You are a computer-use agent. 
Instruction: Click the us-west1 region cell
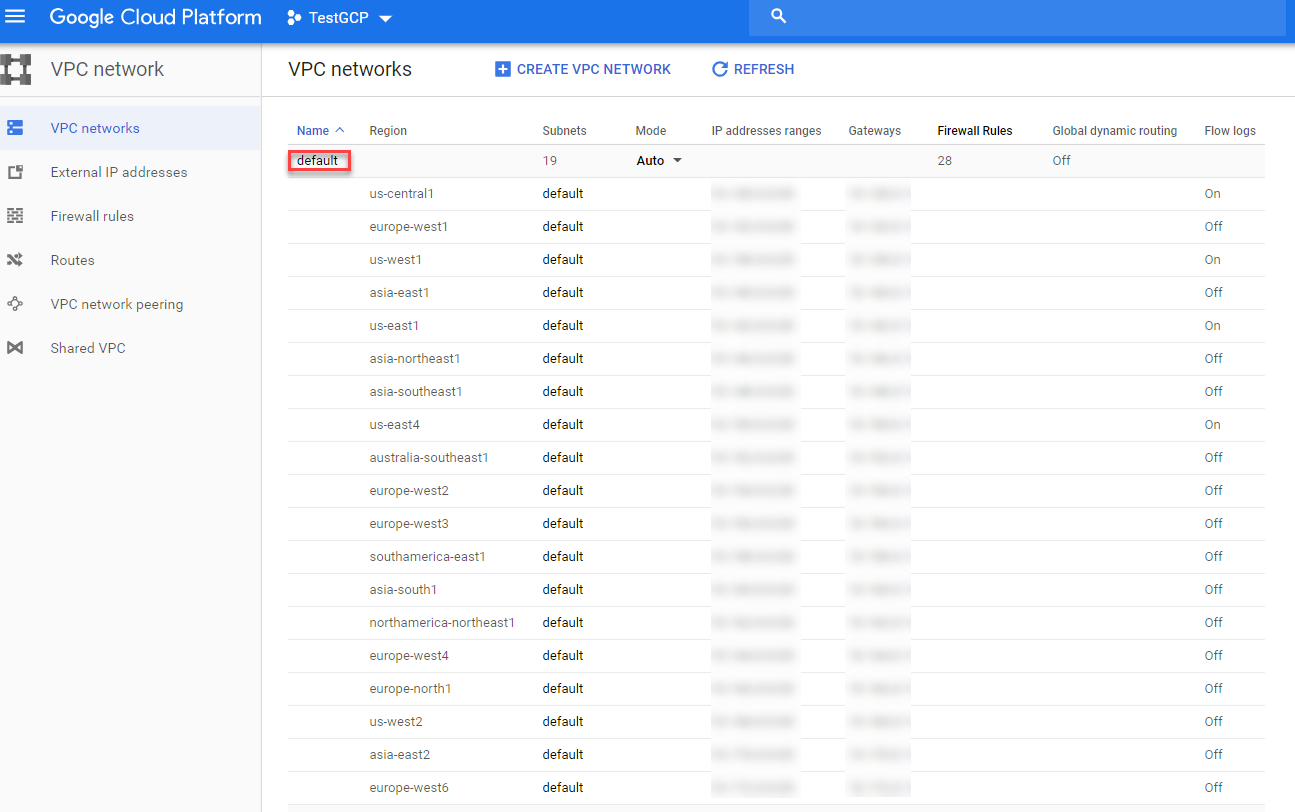point(396,259)
